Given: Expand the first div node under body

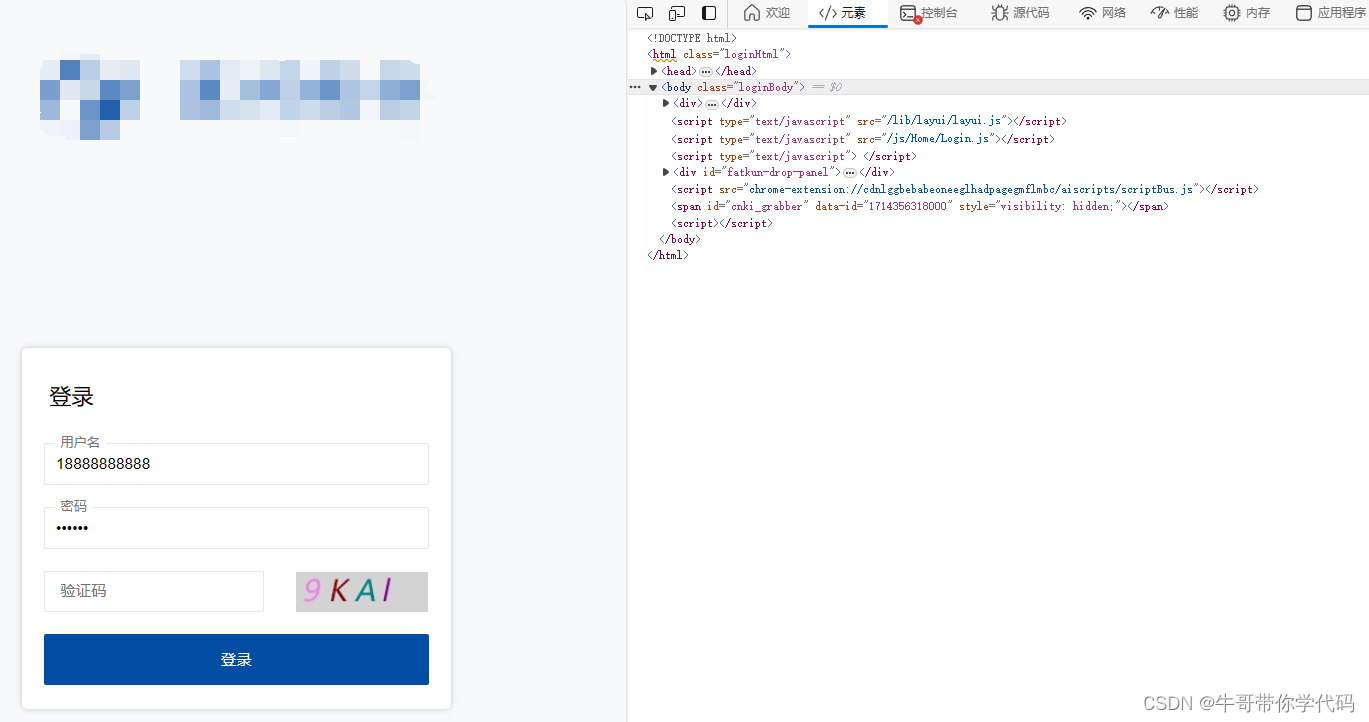Looking at the screenshot, I should (666, 103).
